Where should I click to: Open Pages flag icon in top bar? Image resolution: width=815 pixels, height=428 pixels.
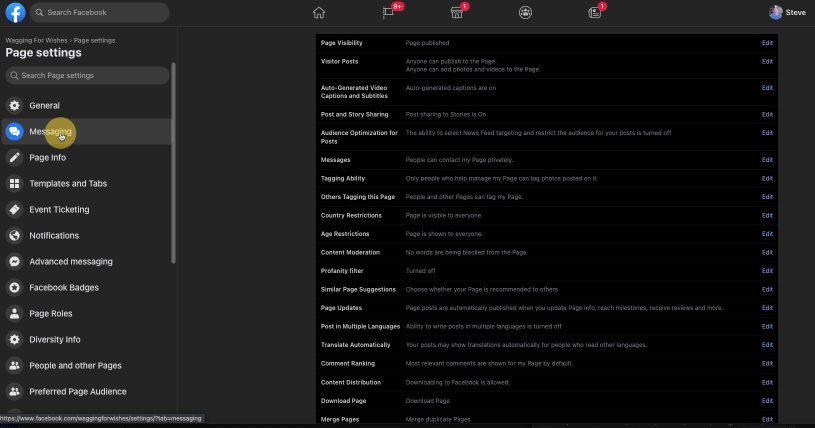[388, 12]
